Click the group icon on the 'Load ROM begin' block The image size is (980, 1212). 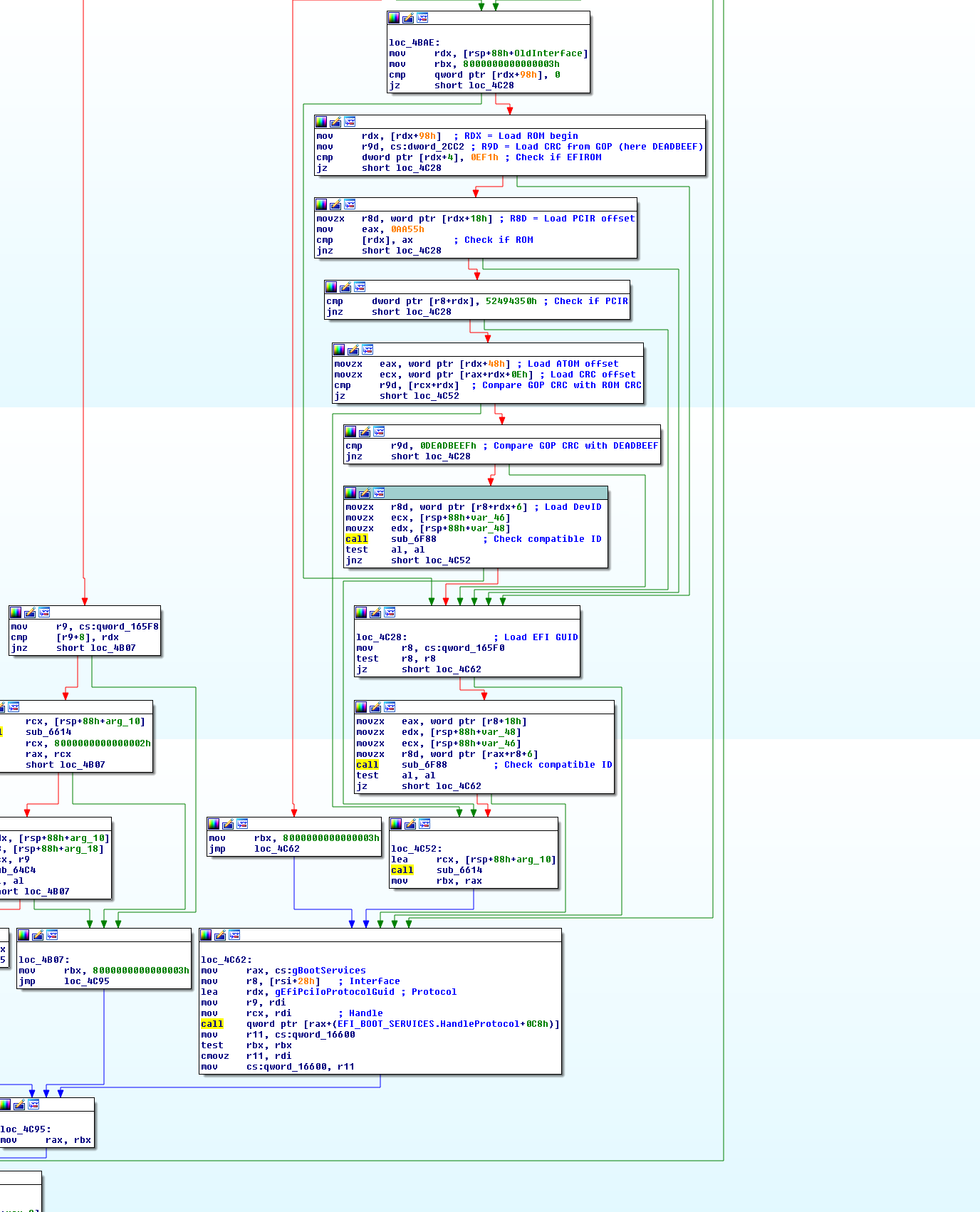[350, 122]
